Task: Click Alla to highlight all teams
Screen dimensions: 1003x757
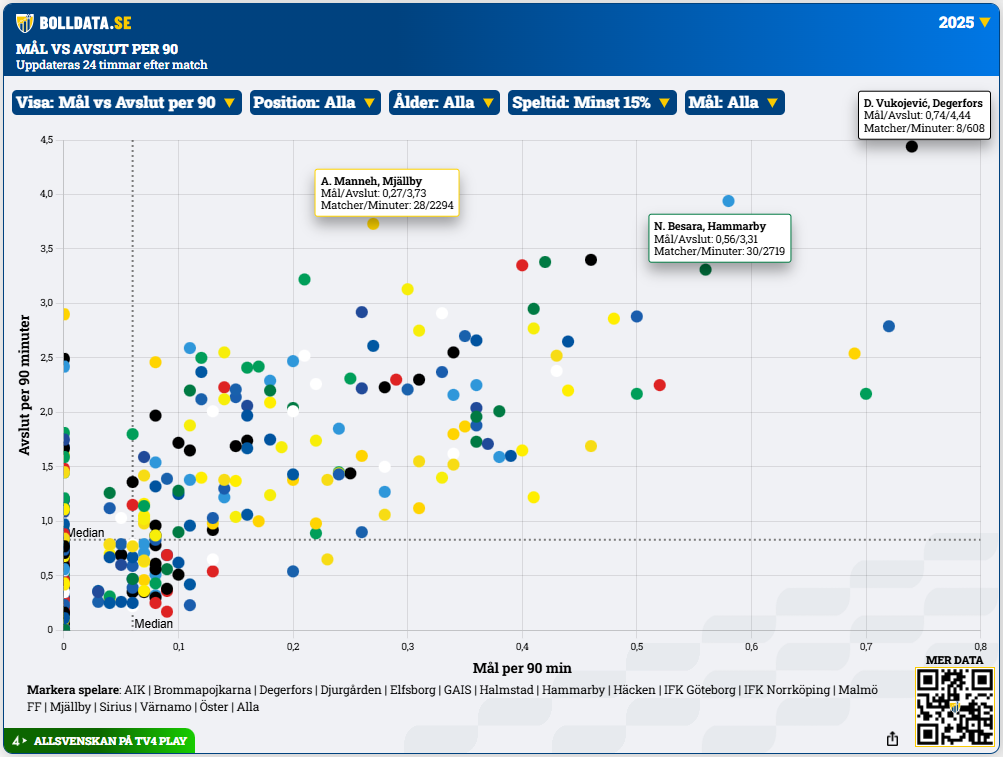Action: (x=248, y=707)
